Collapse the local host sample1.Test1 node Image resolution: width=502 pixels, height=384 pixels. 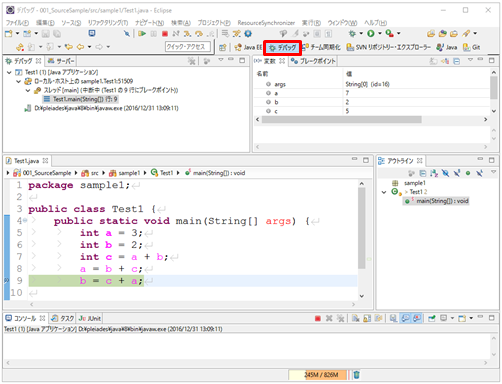point(19,81)
